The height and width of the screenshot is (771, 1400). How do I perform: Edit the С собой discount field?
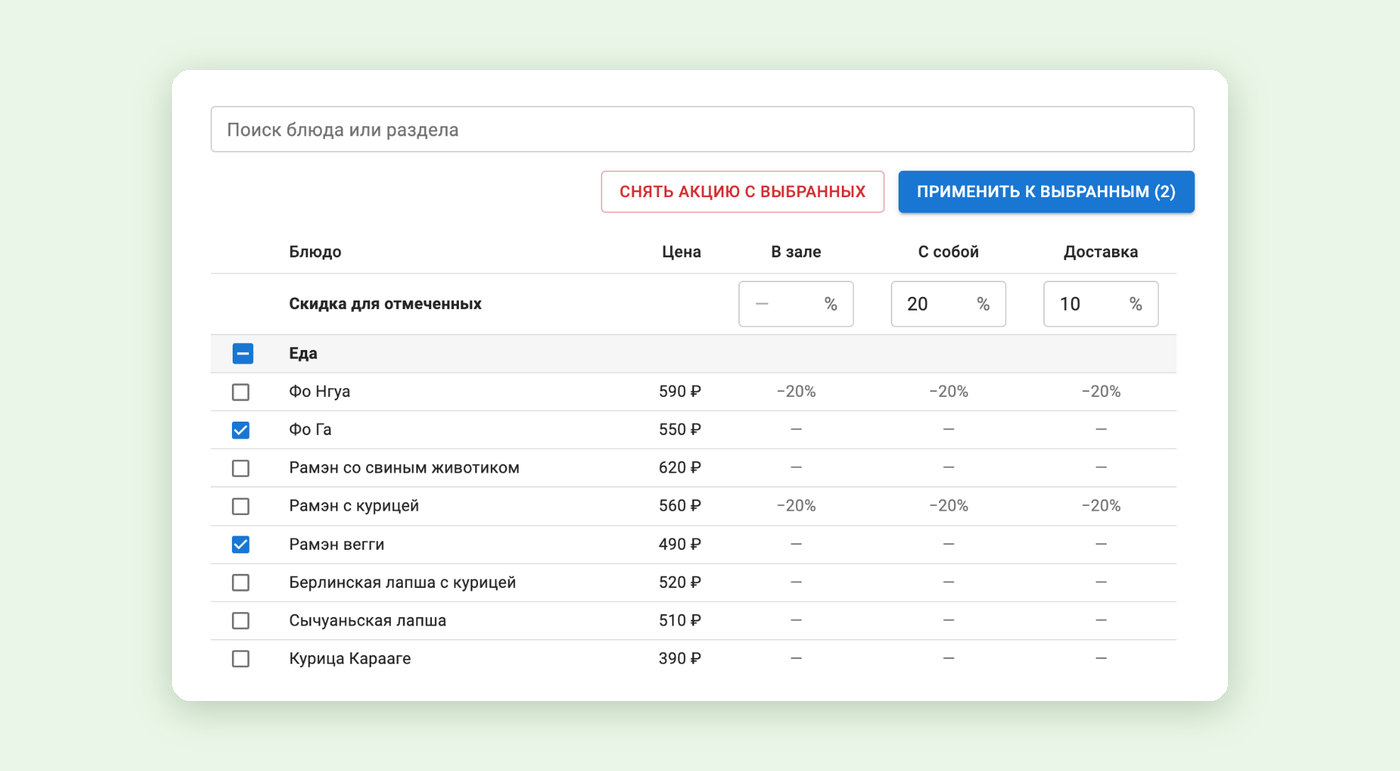(948, 304)
